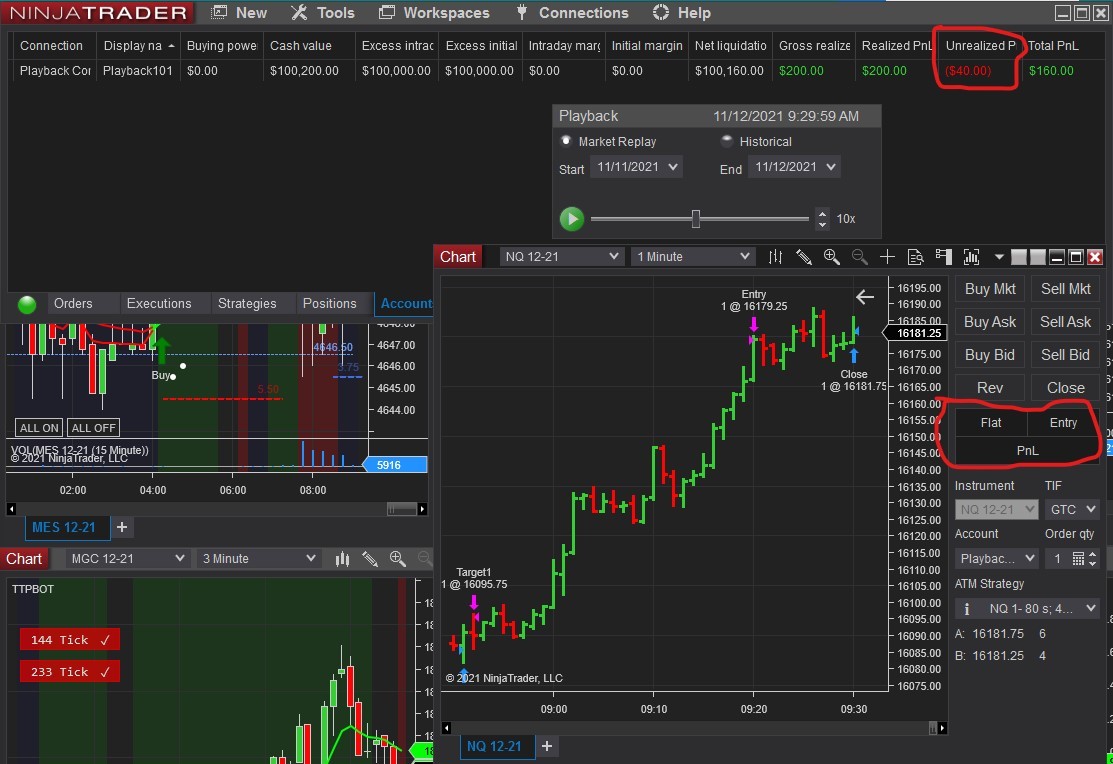Open the Tools menu
The height and width of the screenshot is (764, 1113).
pyautogui.click(x=322, y=13)
